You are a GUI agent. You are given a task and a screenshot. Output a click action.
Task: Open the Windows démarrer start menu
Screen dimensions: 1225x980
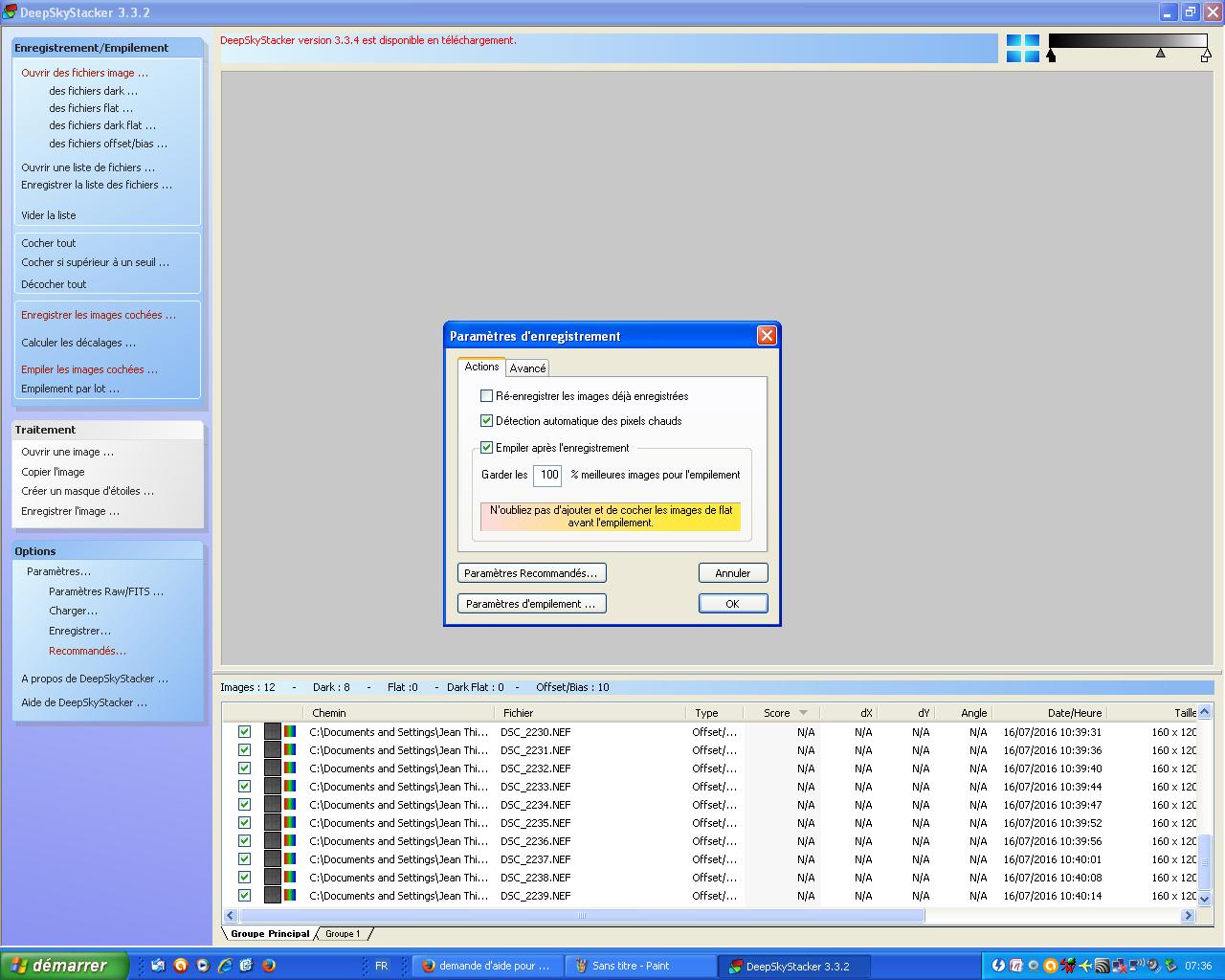64,966
